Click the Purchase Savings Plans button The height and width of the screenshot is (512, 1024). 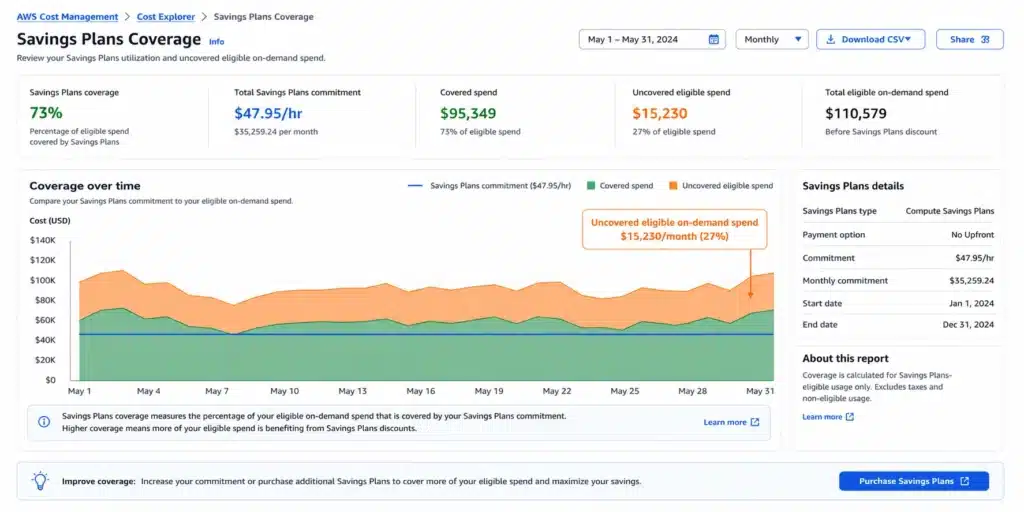[x=914, y=481]
